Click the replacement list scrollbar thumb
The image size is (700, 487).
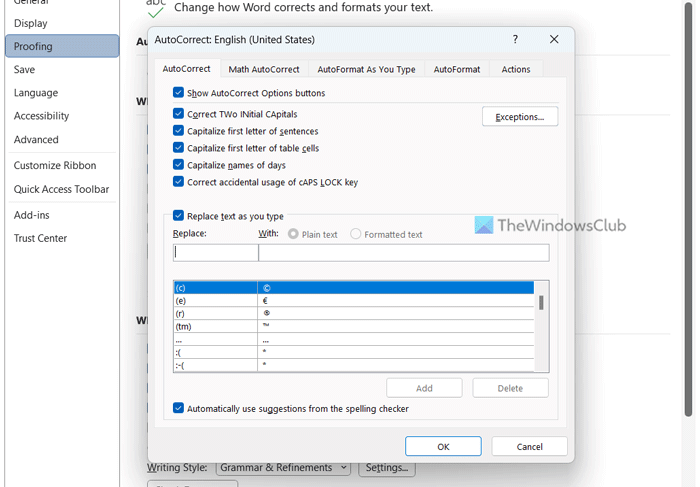point(541,303)
